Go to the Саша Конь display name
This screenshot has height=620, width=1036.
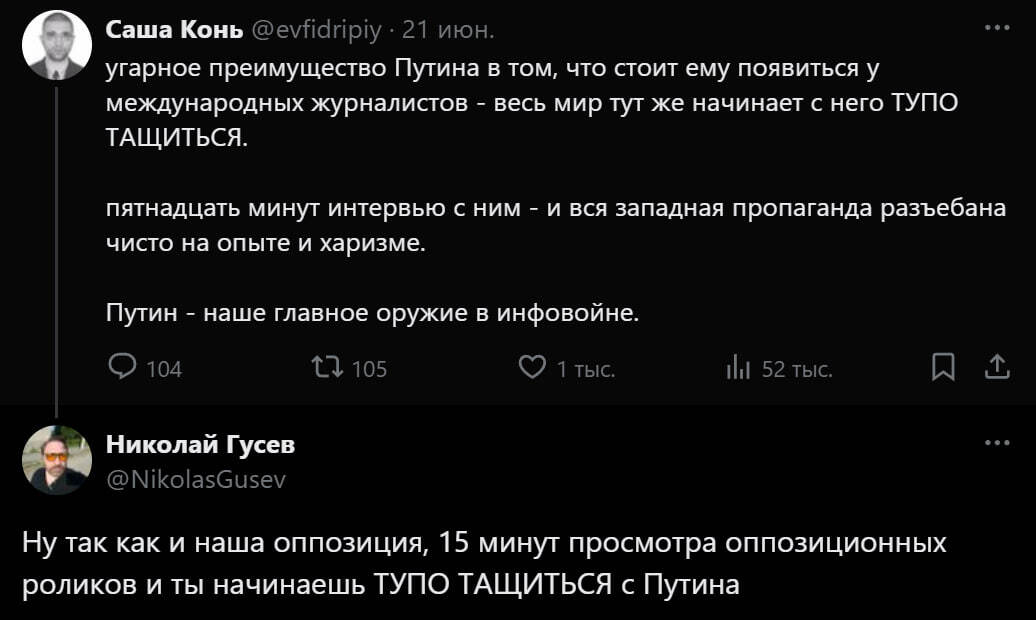174,31
